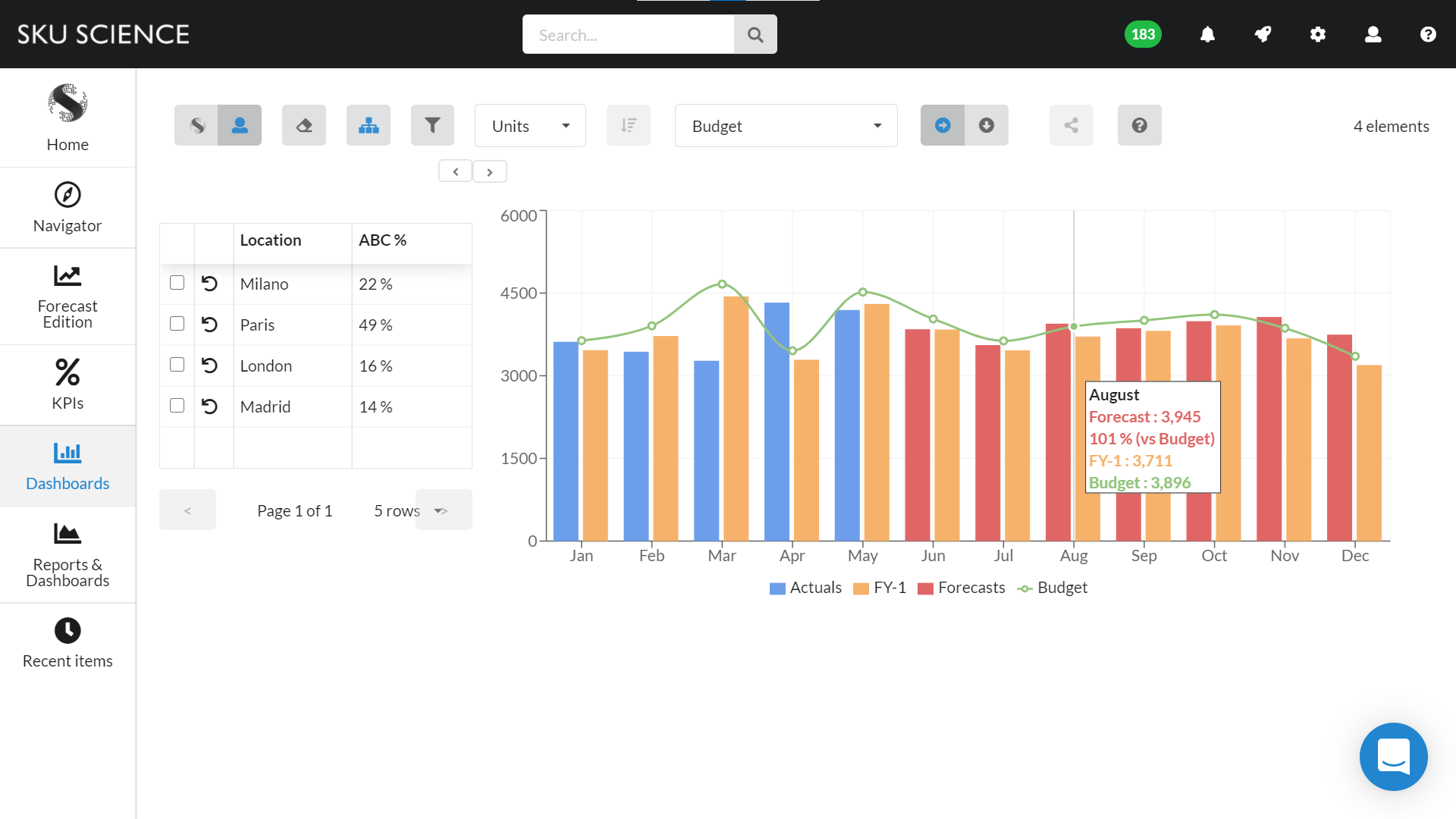This screenshot has width=1456, height=819.
Task: Open notifications bell icon
Action: (x=1207, y=35)
